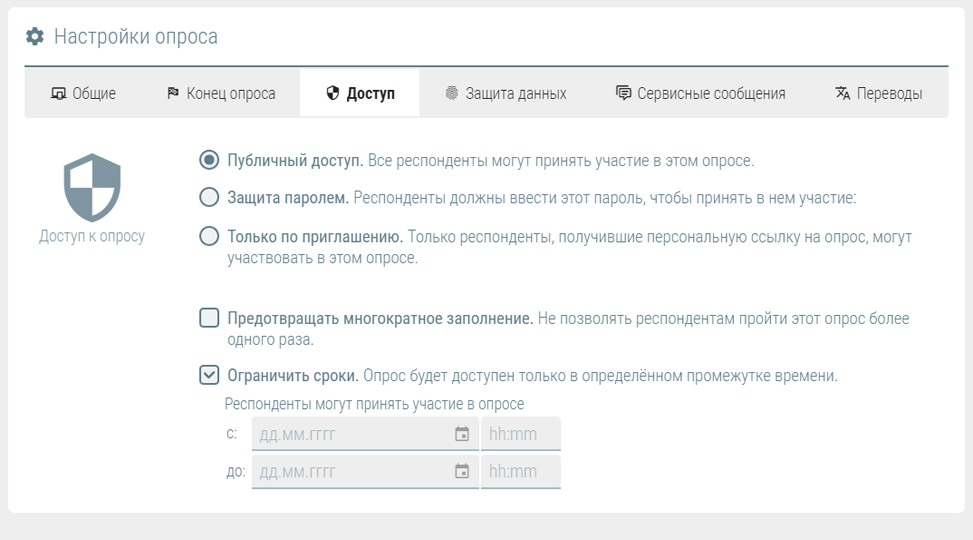Select the Защита паролем radio option
Viewport: 973px width, 540px height.
pyautogui.click(x=209, y=197)
